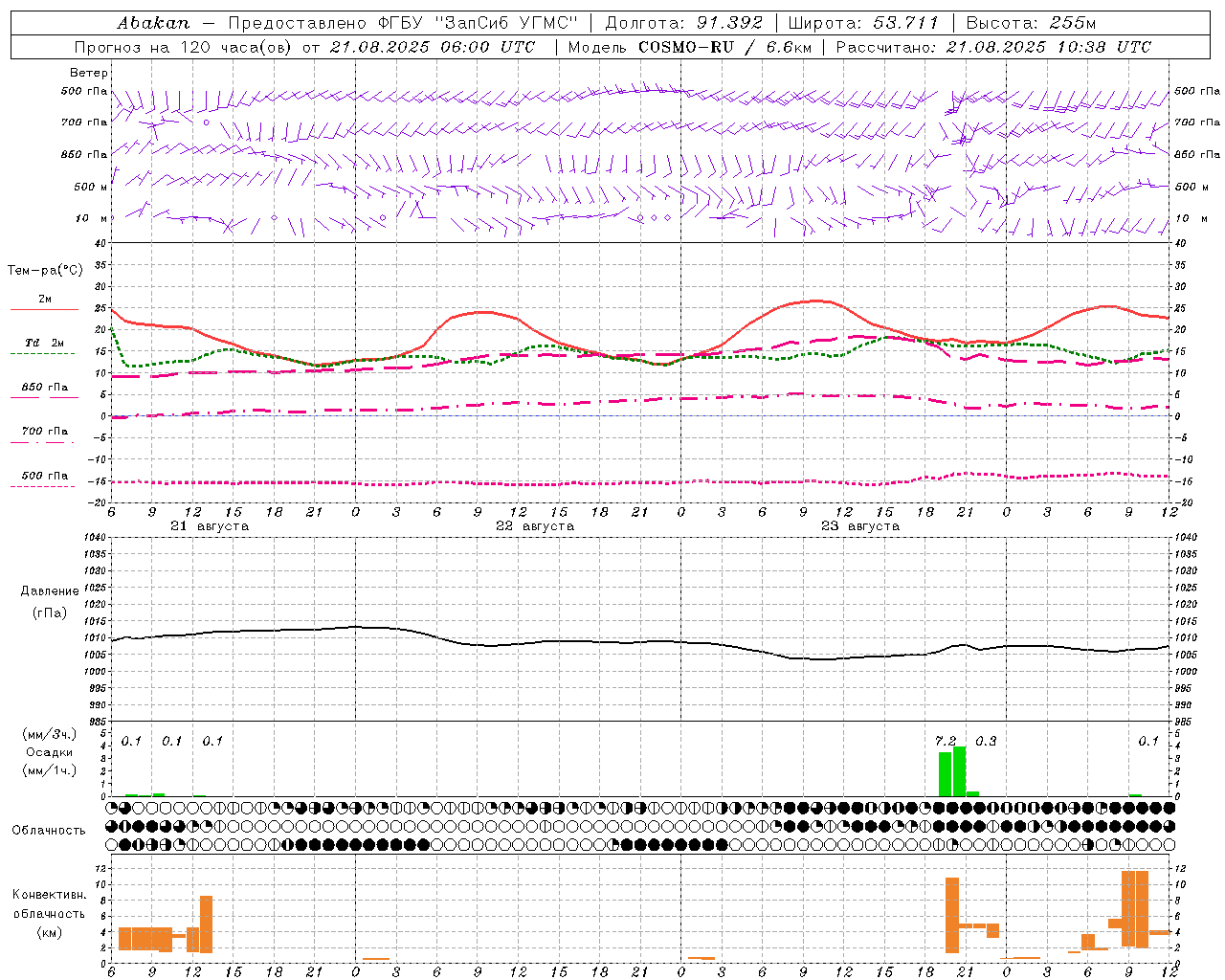The width and height of the screenshot is (1225, 980).
Task: Click the tallest green precipitation bar
Action: coord(959,771)
